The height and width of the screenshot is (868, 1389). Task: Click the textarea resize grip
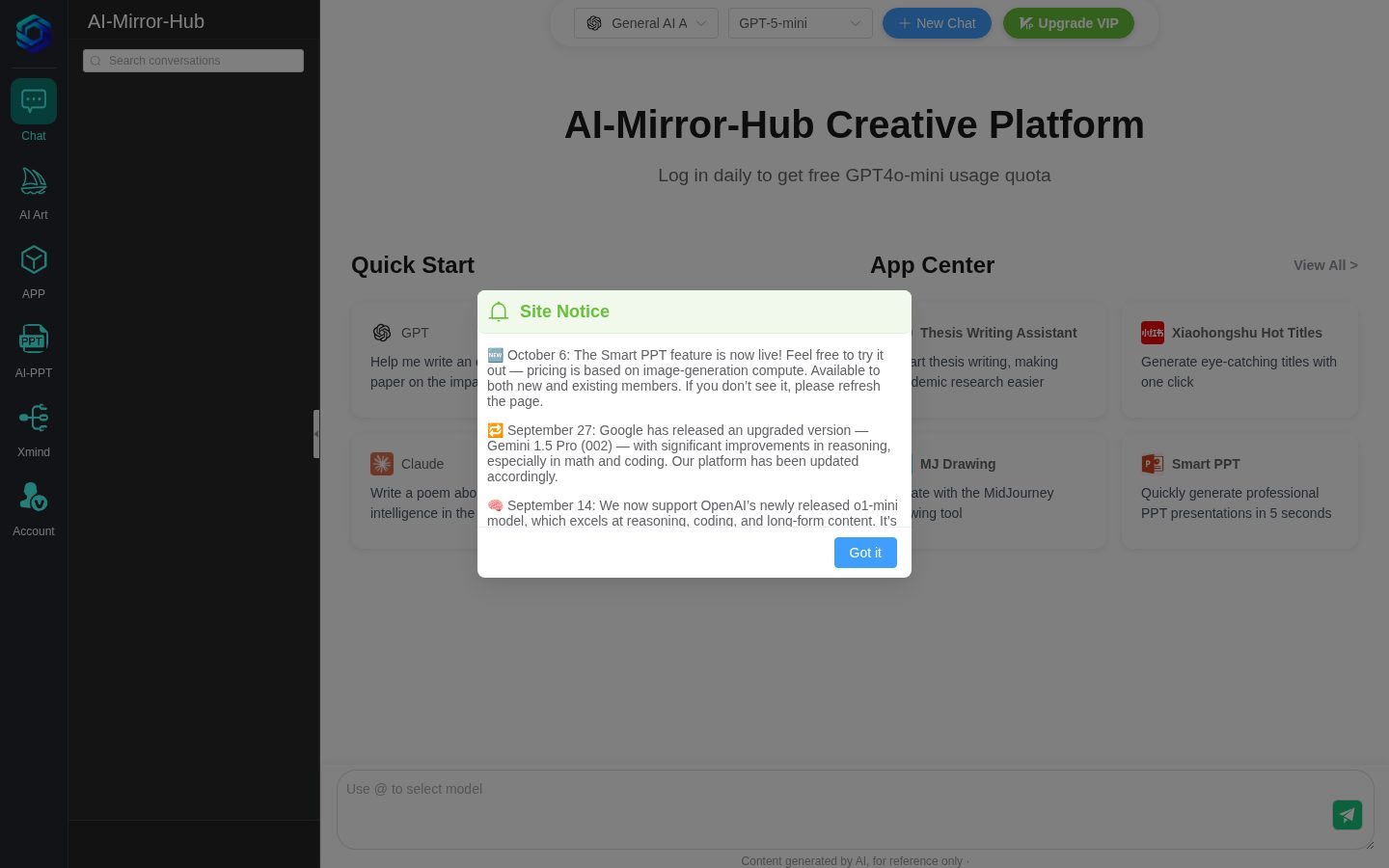pos(1369,844)
